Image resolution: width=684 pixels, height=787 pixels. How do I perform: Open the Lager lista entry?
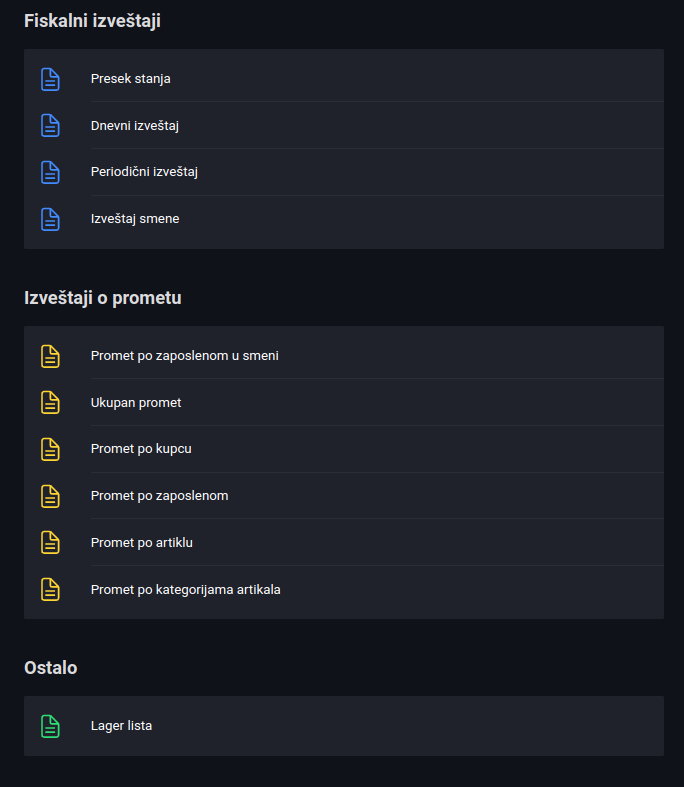(344, 726)
